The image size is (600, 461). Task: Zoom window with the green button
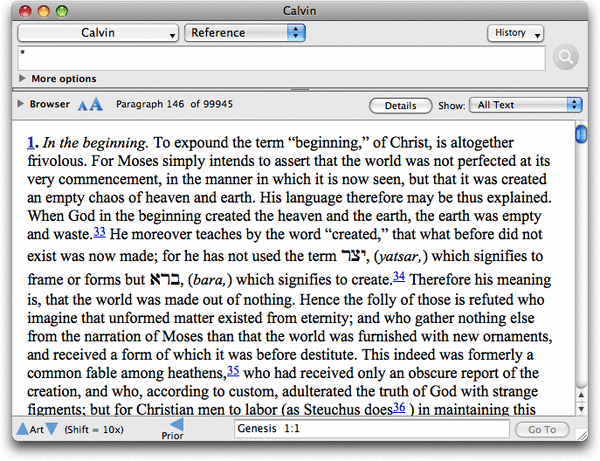(x=62, y=11)
